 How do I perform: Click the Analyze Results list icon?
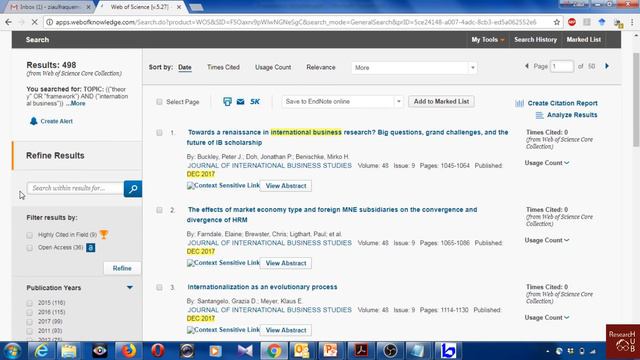click(x=539, y=115)
